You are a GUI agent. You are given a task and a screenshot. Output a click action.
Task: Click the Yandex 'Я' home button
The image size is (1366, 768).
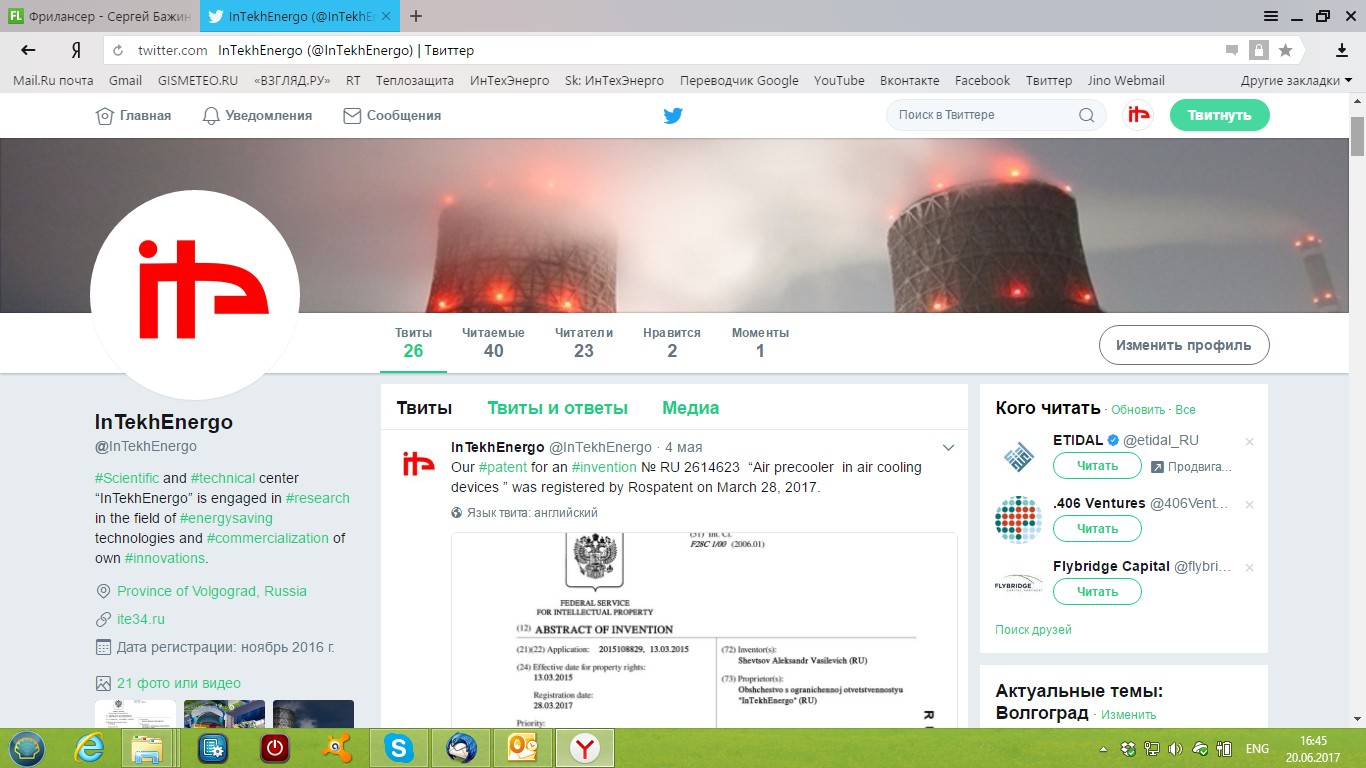[x=76, y=50]
